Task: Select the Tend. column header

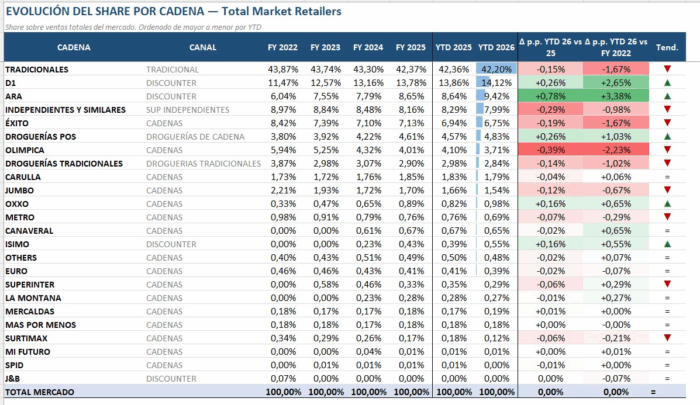Action: click(x=667, y=47)
